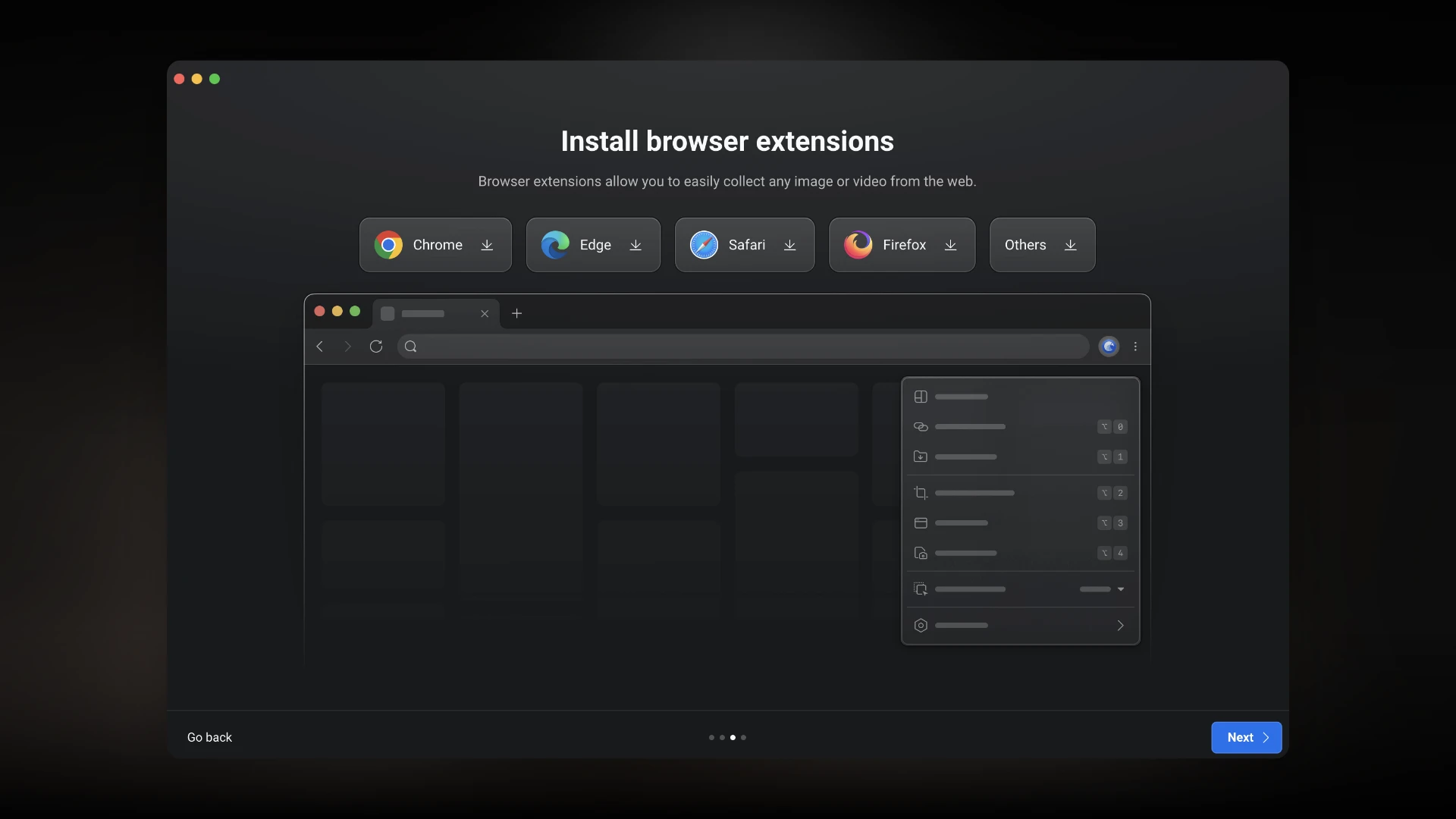Click the layout panel icon in popup

pos(921,397)
